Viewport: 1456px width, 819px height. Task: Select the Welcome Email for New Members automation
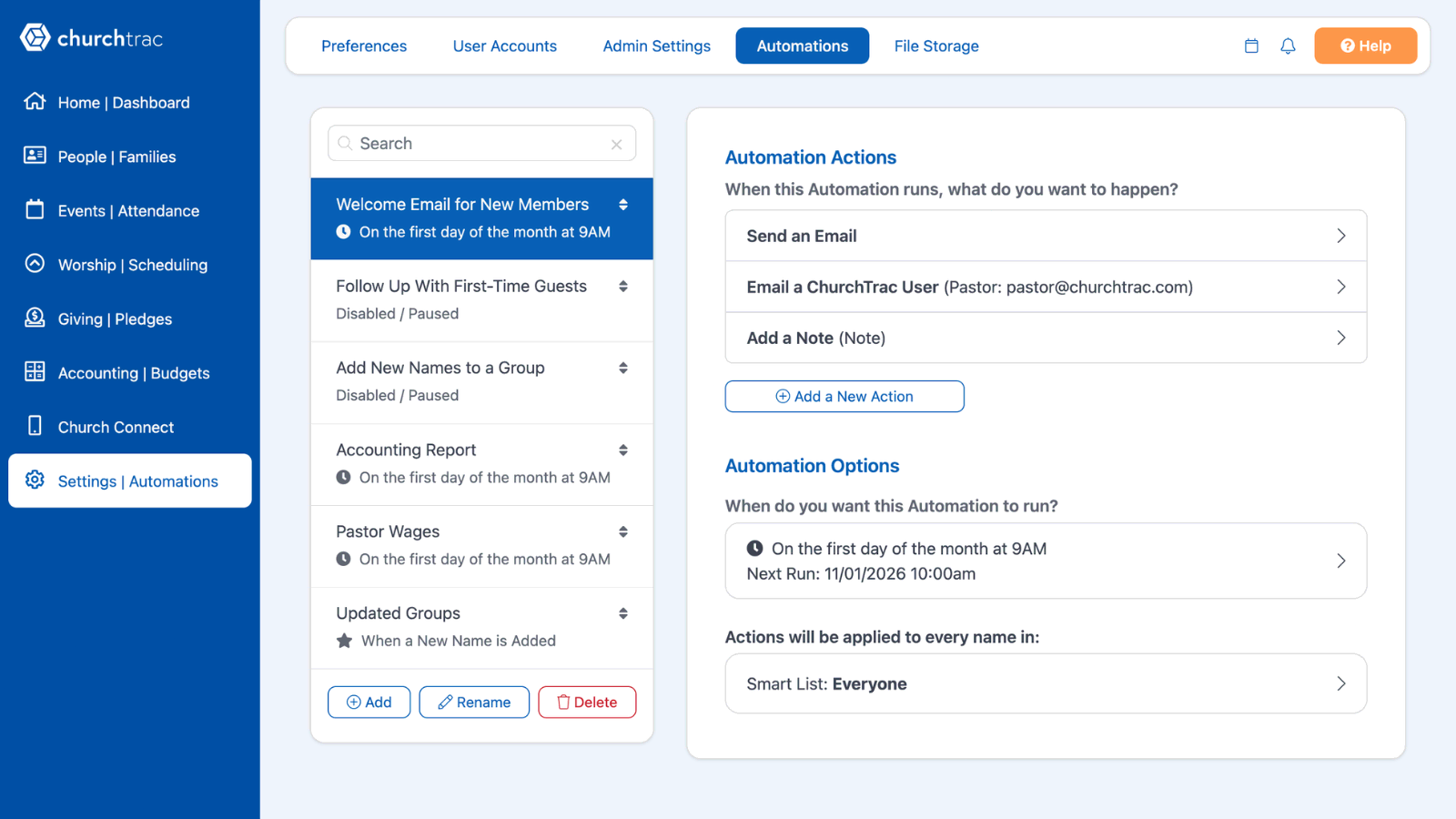[x=481, y=218]
